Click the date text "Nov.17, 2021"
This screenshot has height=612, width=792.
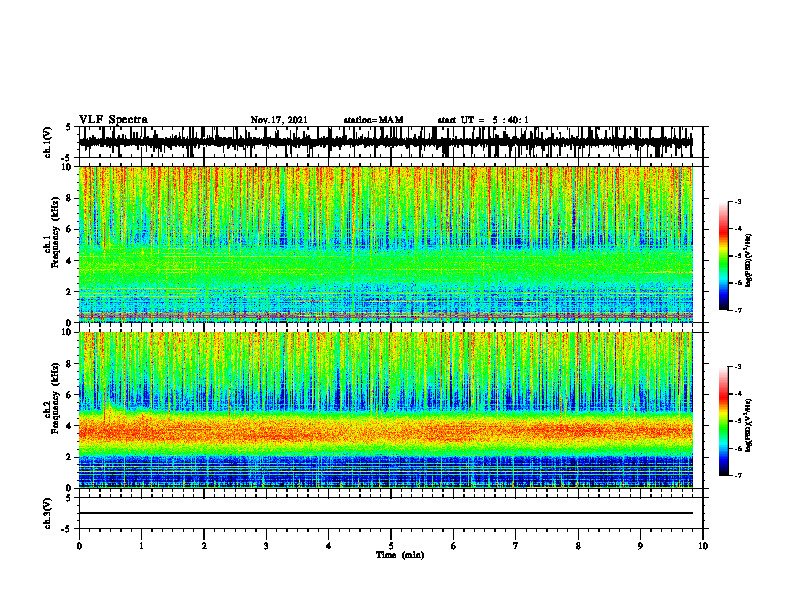(279, 120)
